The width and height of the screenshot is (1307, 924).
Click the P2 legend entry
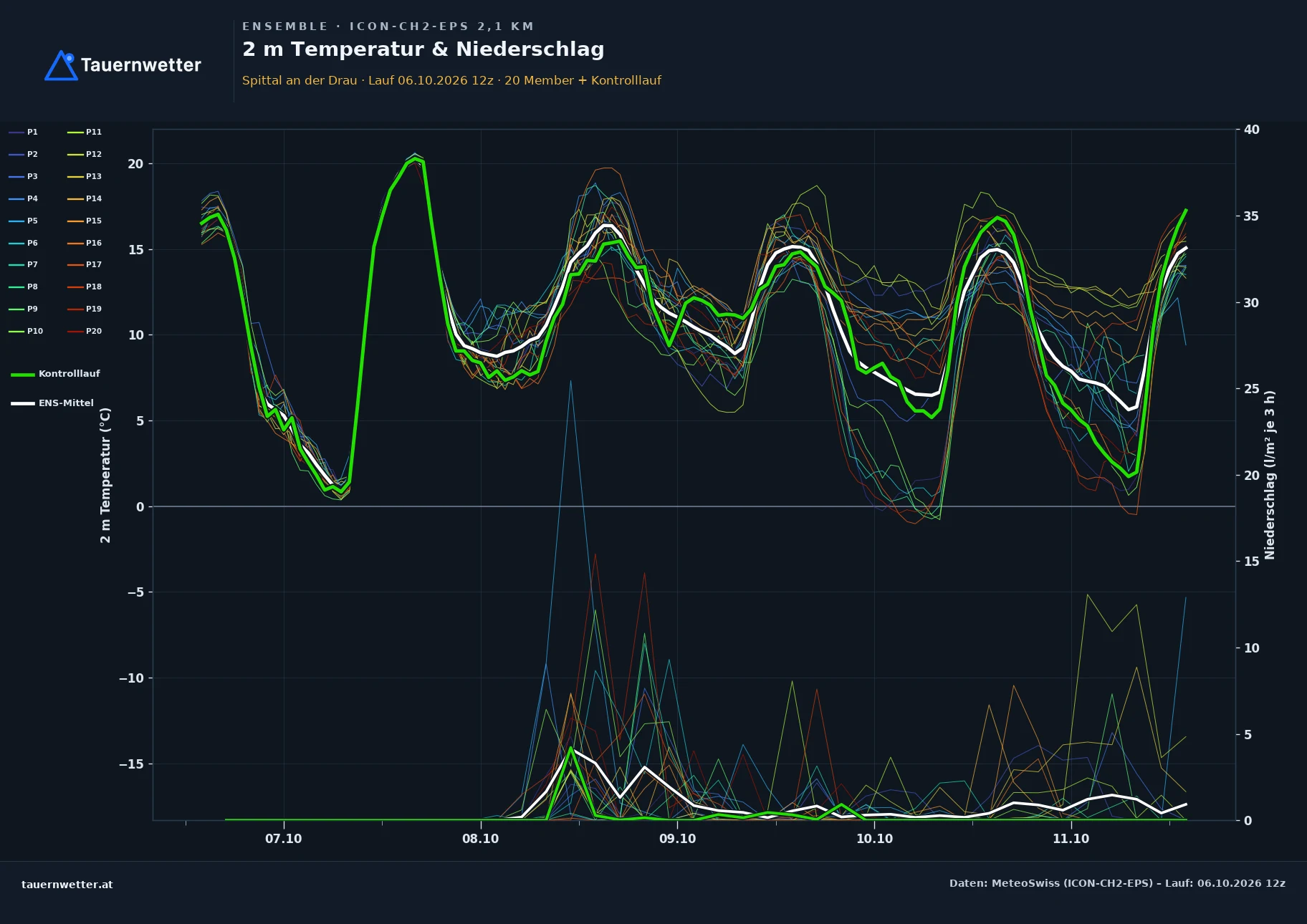tap(24, 154)
